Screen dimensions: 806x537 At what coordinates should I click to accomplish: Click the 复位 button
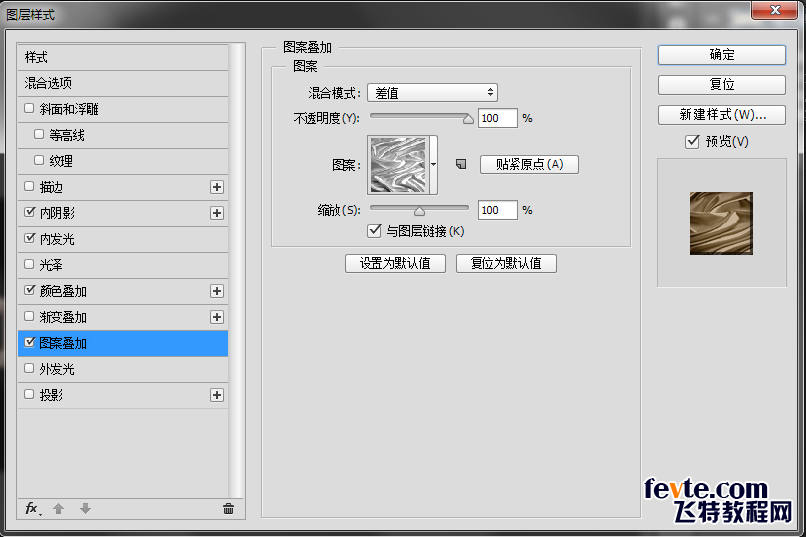(x=722, y=85)
